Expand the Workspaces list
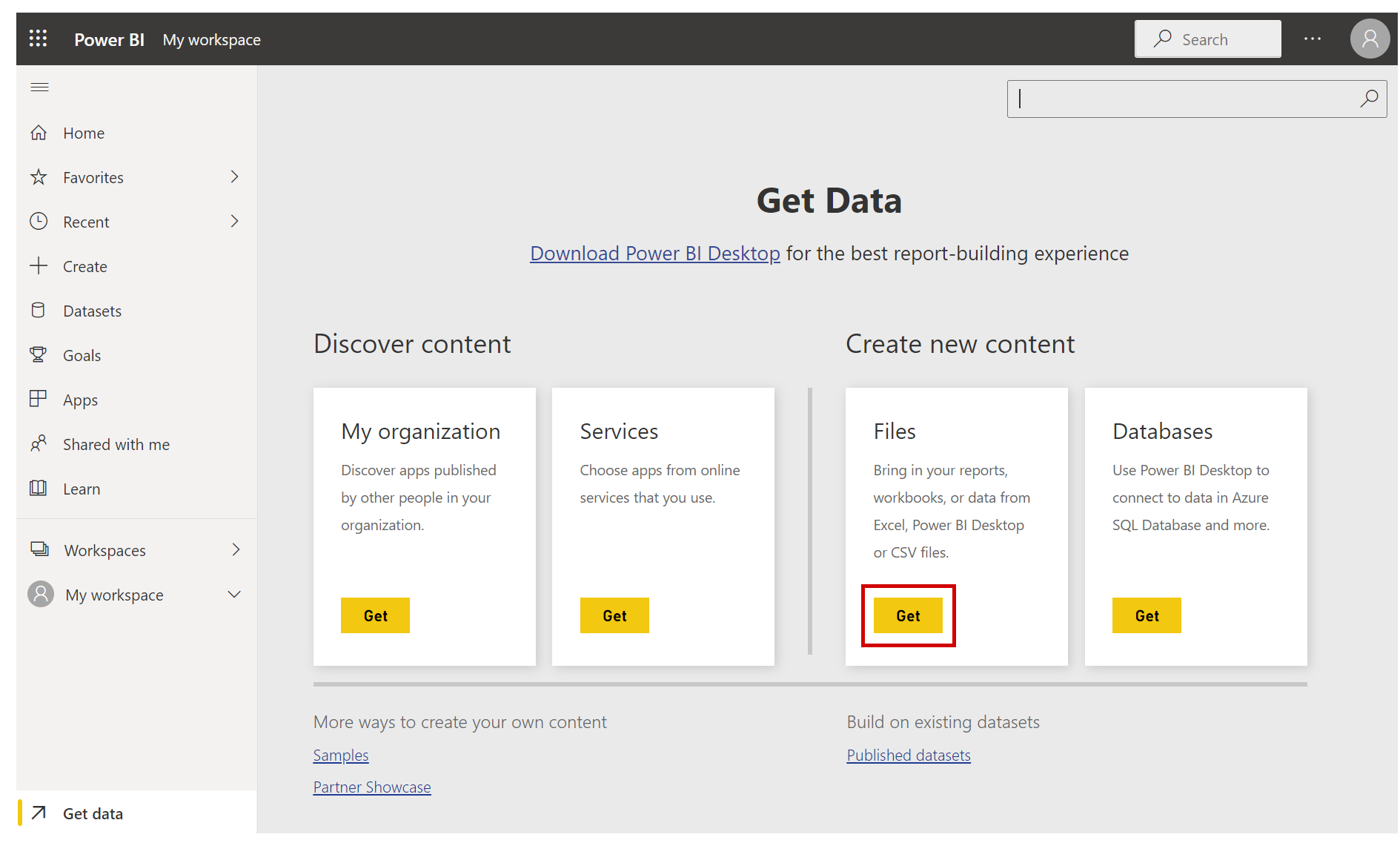This screenshot has height=843, width=1400. tap(236, 549)
